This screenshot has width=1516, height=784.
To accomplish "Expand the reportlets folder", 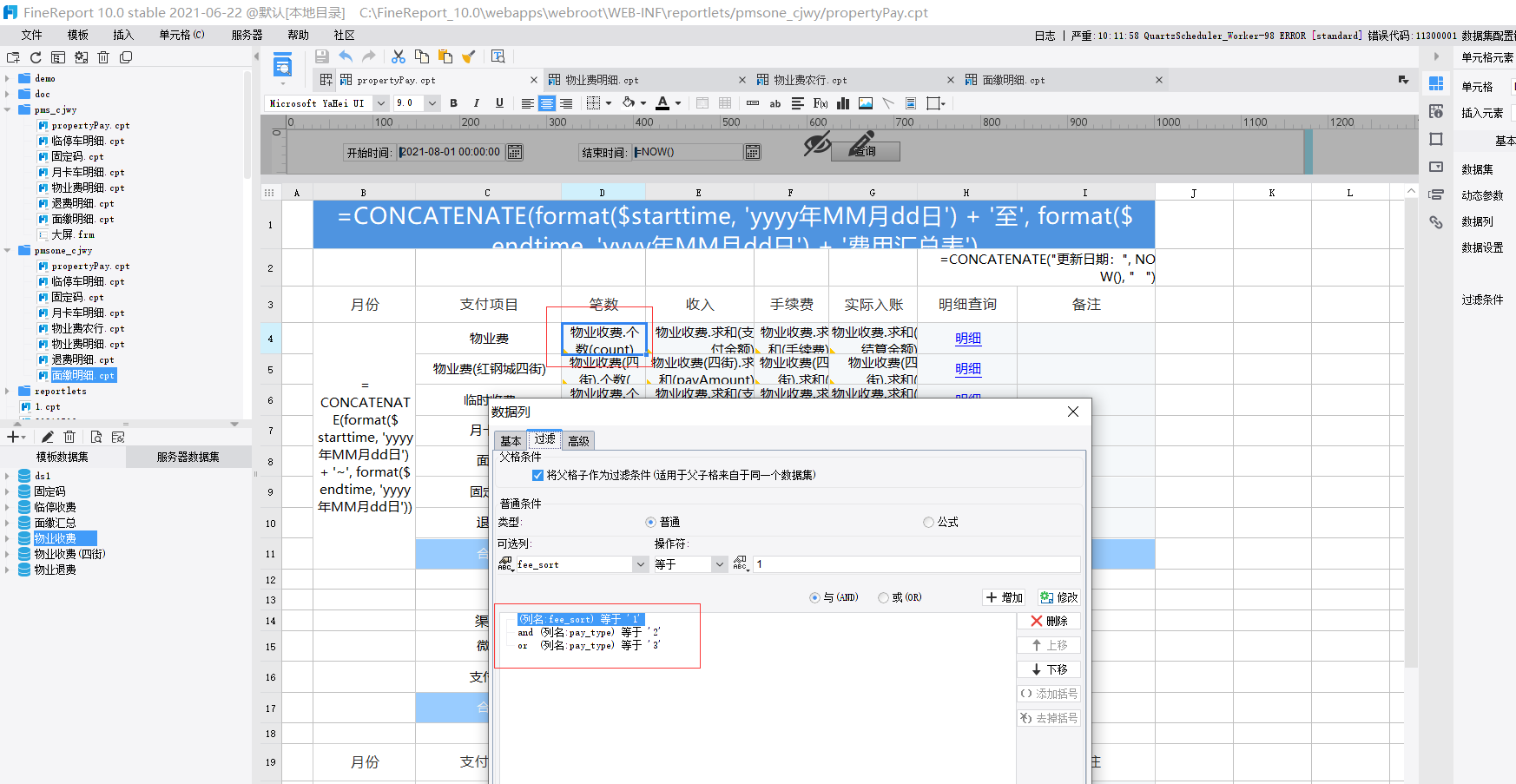I will click(7, 391).
